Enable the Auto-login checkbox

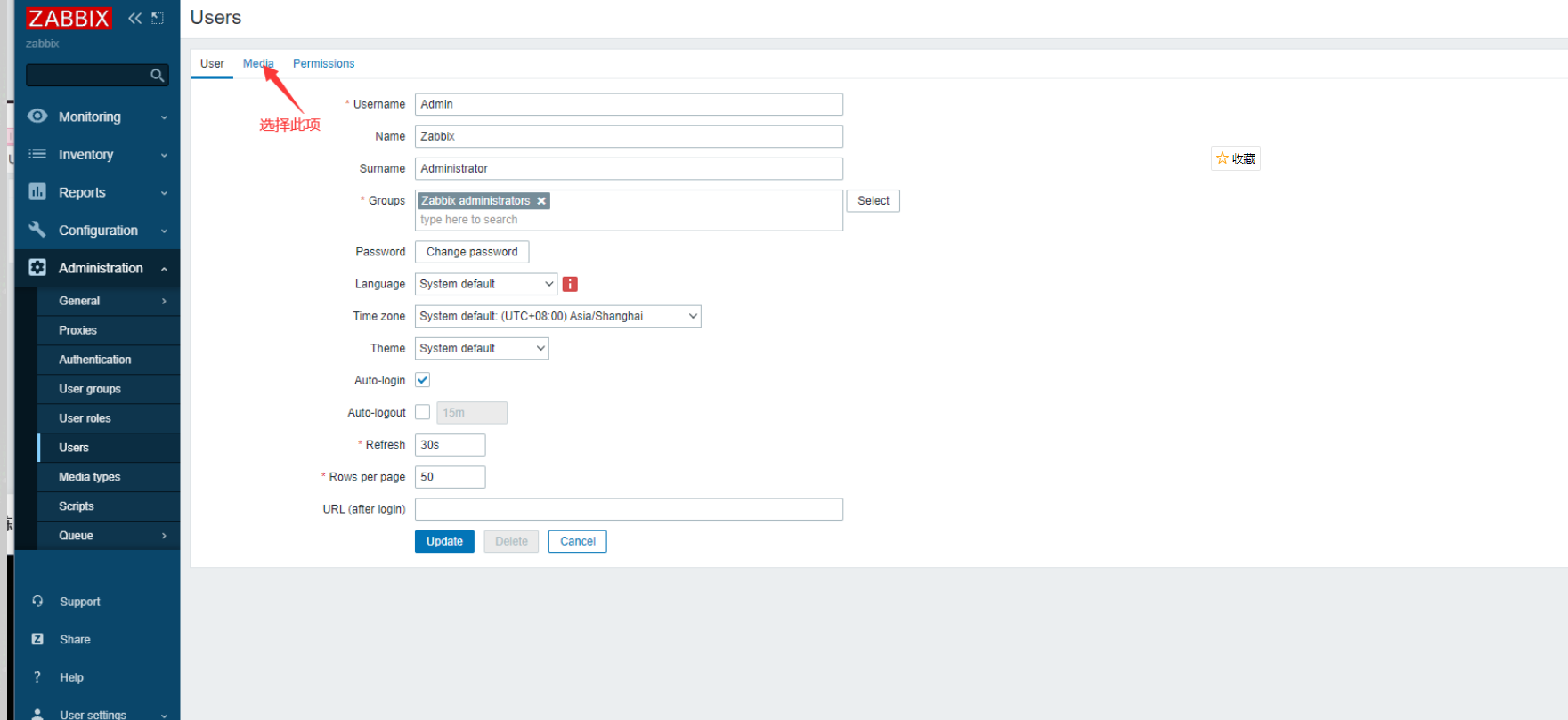423,380
